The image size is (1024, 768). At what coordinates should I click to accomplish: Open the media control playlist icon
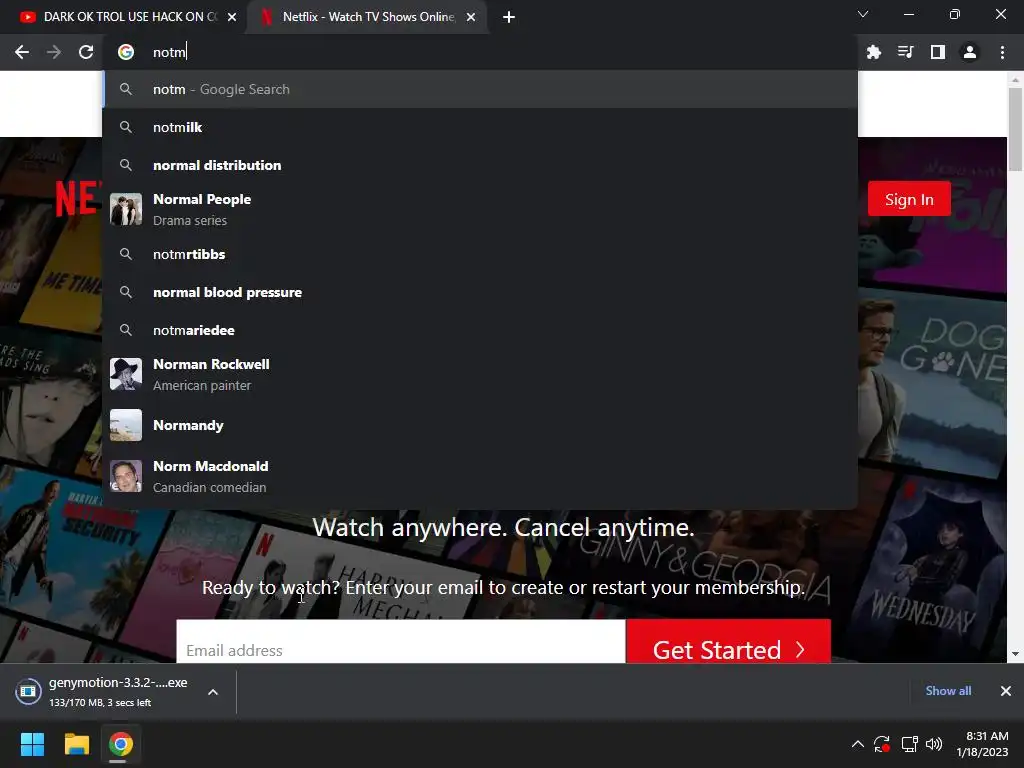(x=906, y=52)
